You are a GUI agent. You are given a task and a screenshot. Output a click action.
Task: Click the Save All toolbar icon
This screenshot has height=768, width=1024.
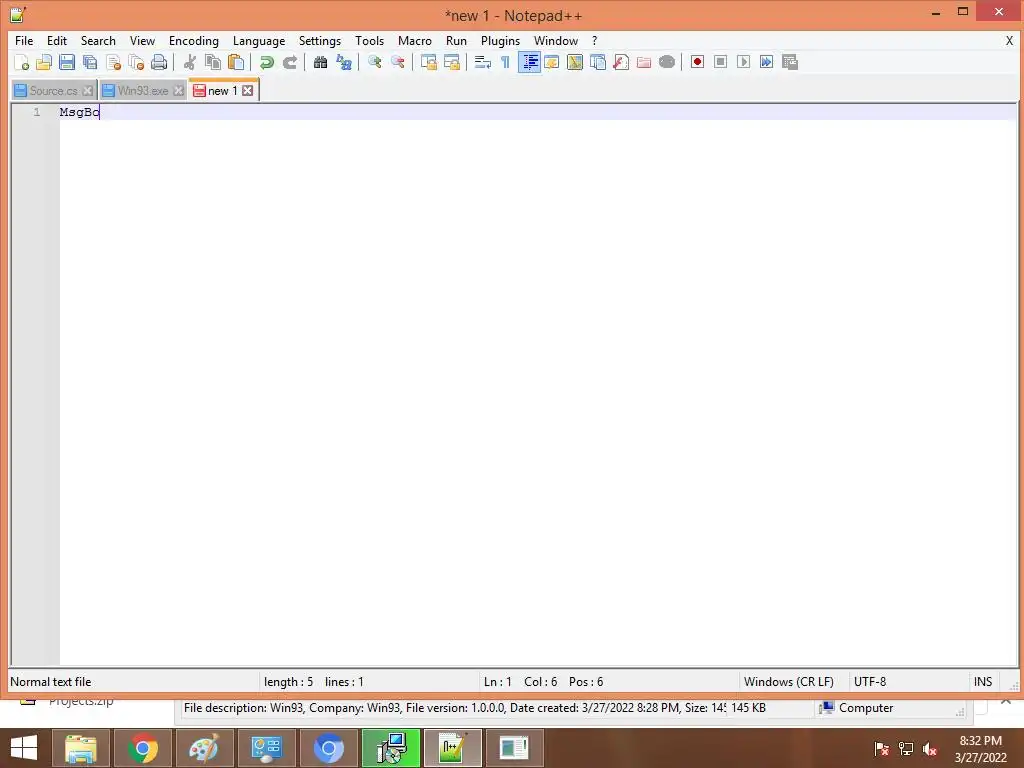89,62
